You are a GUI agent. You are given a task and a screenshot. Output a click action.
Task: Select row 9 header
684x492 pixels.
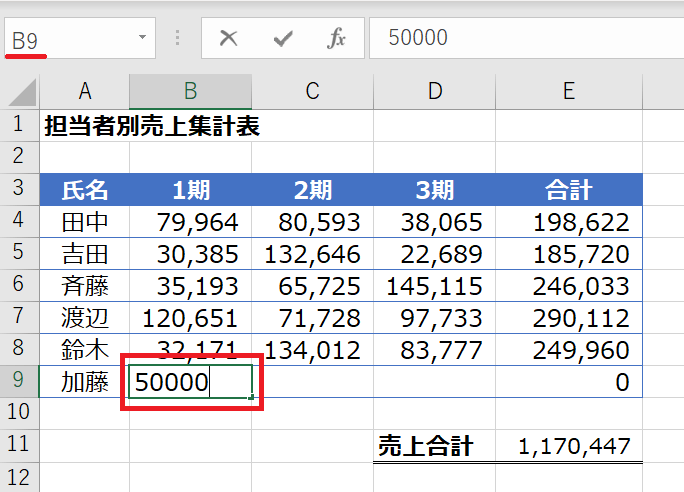point(19,381)
